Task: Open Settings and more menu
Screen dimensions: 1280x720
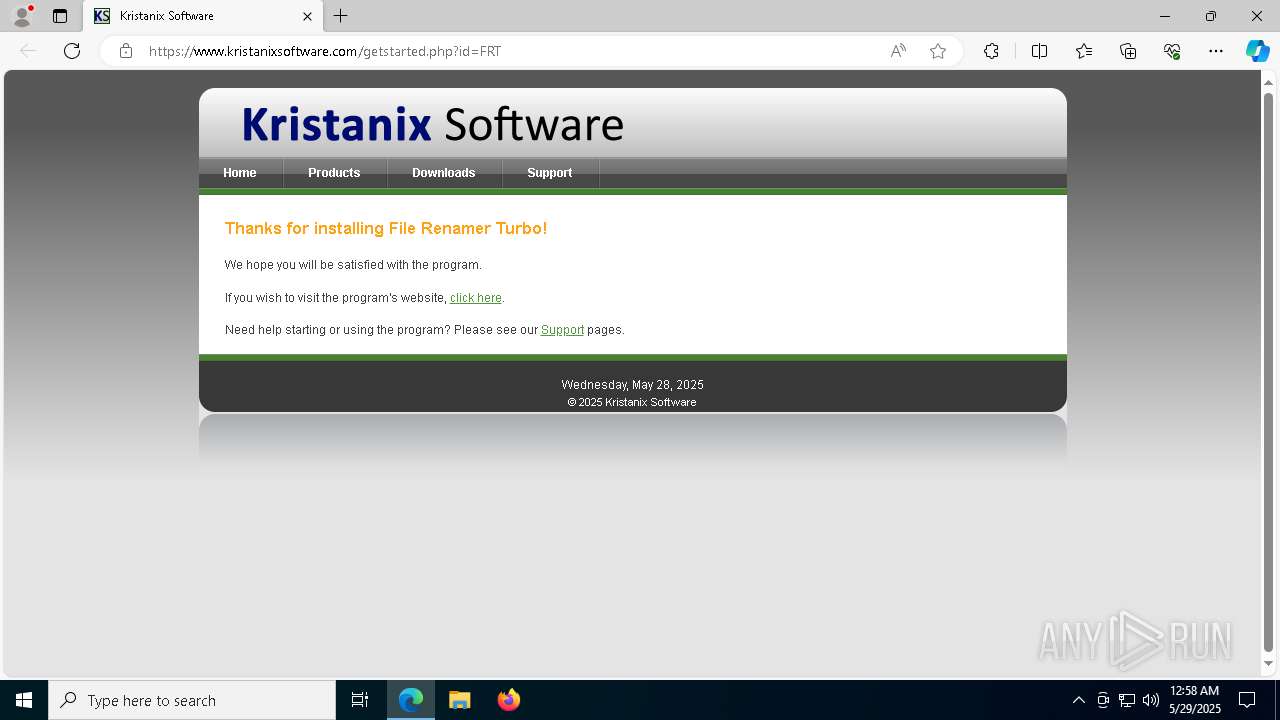Action: click(x=1216, y=51)
